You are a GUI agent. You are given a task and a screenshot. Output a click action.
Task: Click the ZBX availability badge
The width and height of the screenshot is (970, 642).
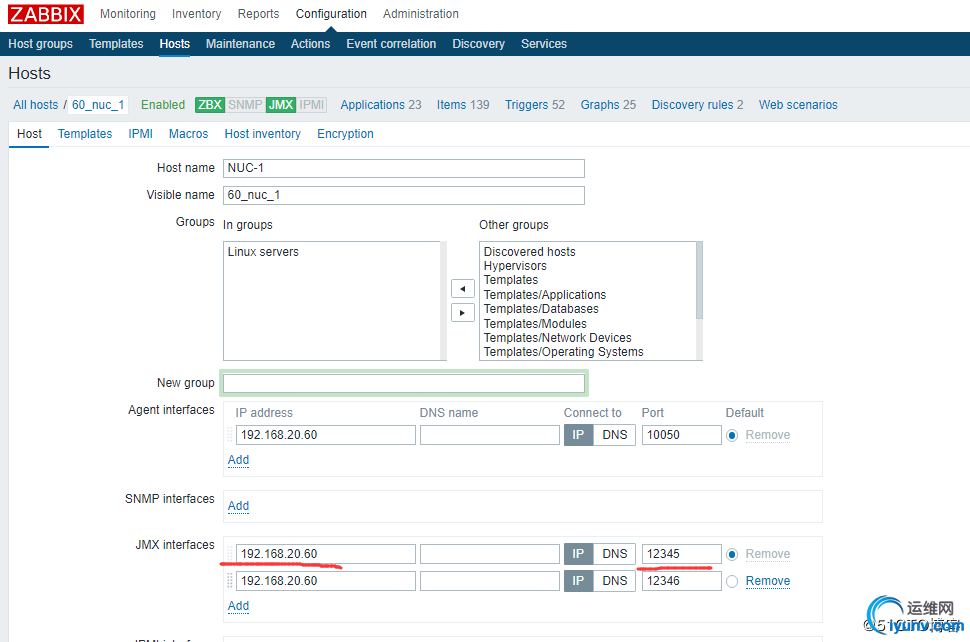click(x=210, y=105)
